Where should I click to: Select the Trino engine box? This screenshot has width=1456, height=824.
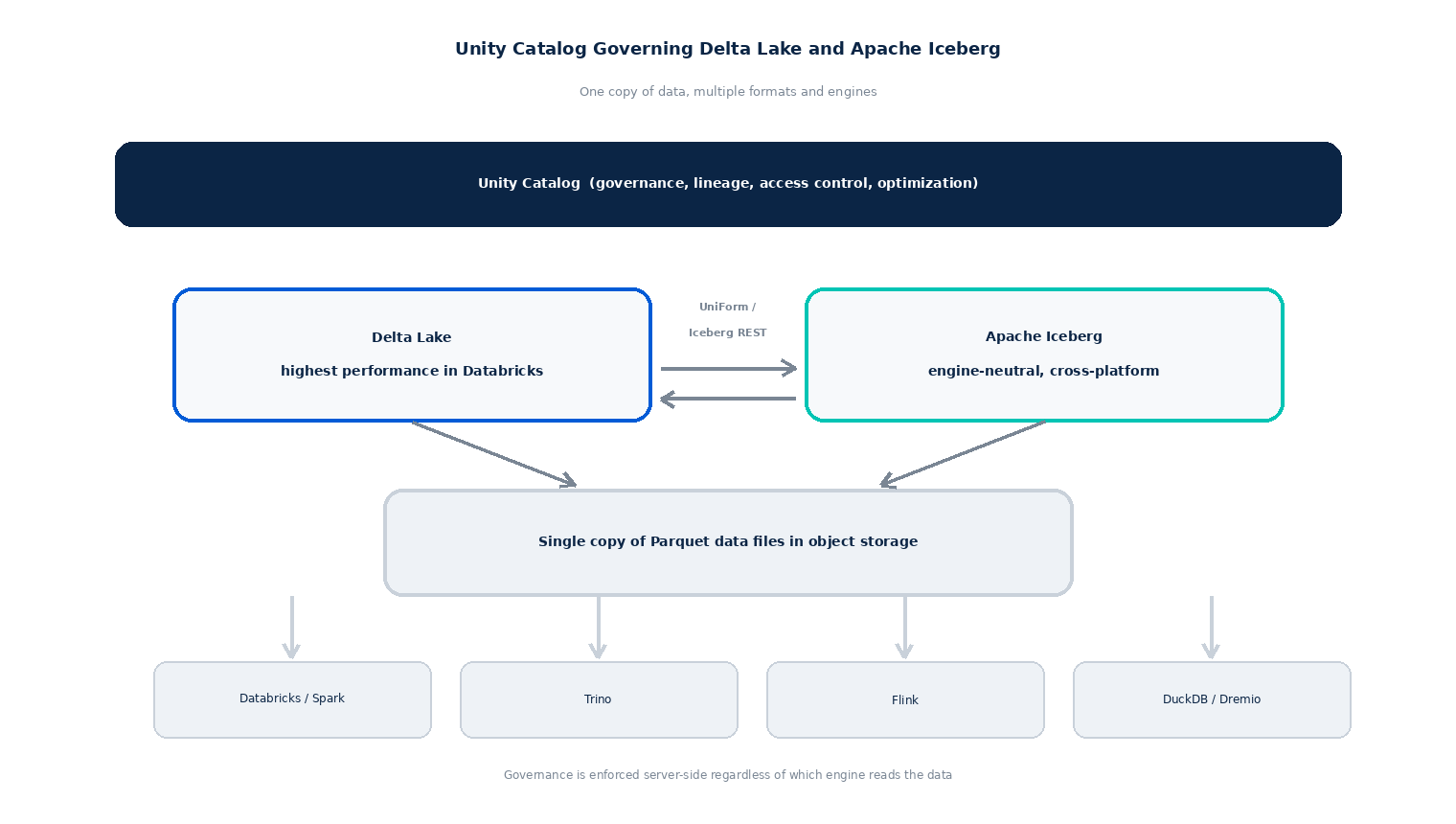pyautogui.click(x=599, y=699)
